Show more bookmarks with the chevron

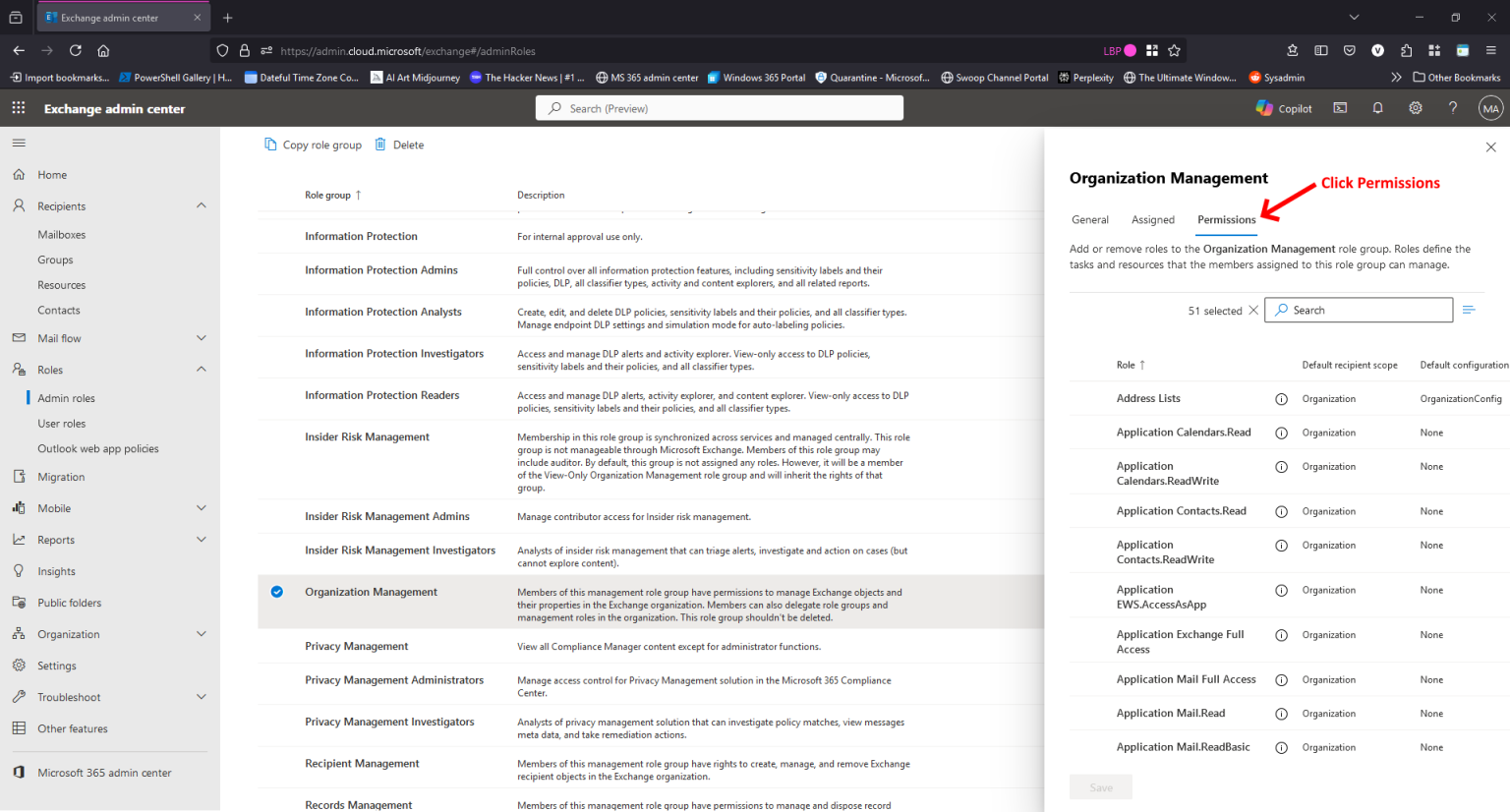click(1396, 77)
